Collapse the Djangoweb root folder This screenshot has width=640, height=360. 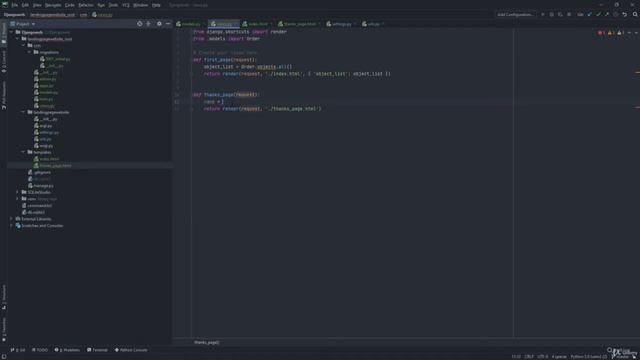[12, 32]
